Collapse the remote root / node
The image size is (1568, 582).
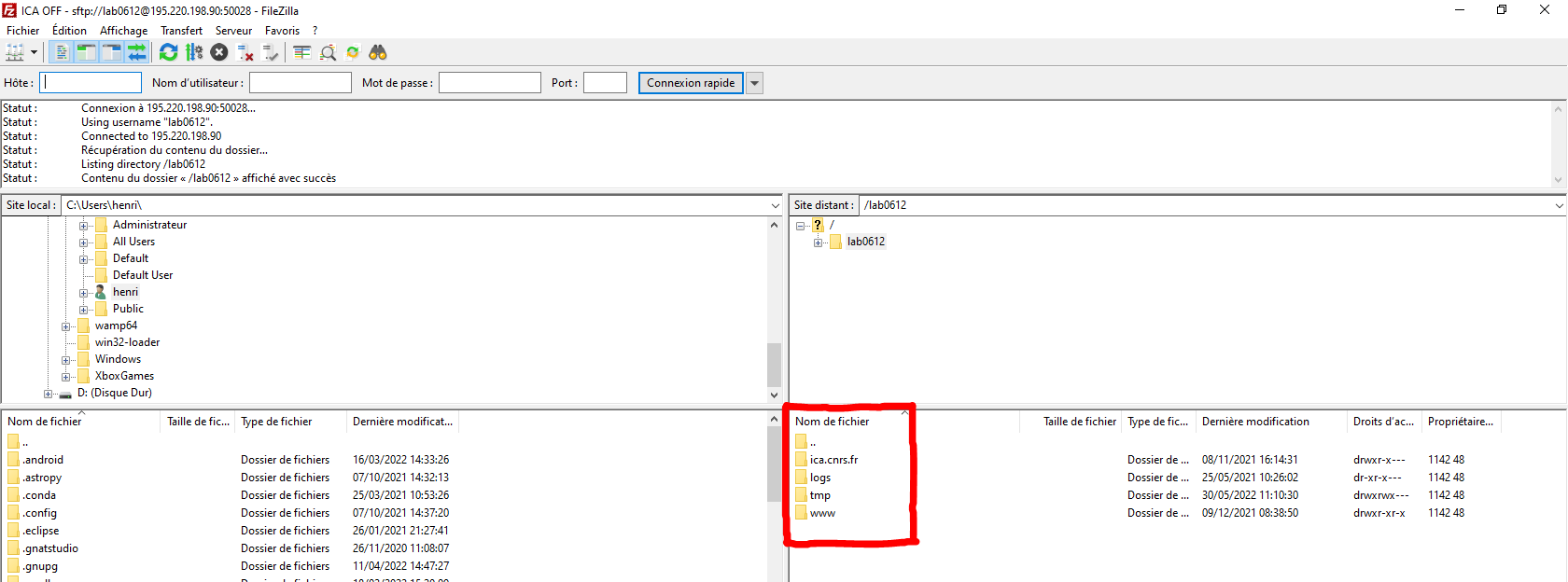pos(800,226)
